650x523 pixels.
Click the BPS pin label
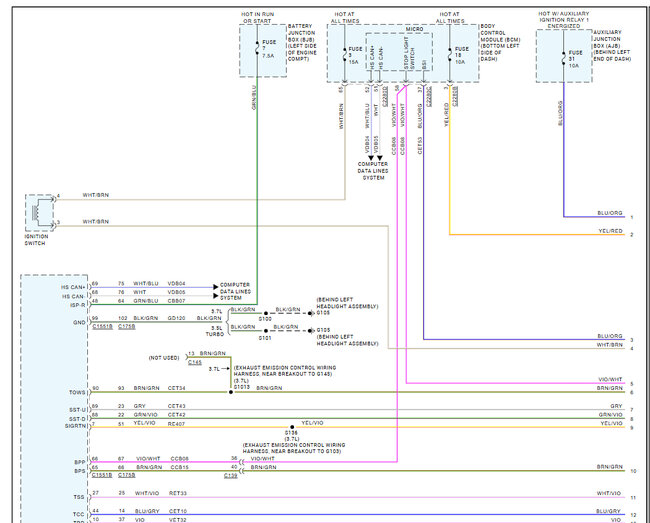(x=80, y=471)
